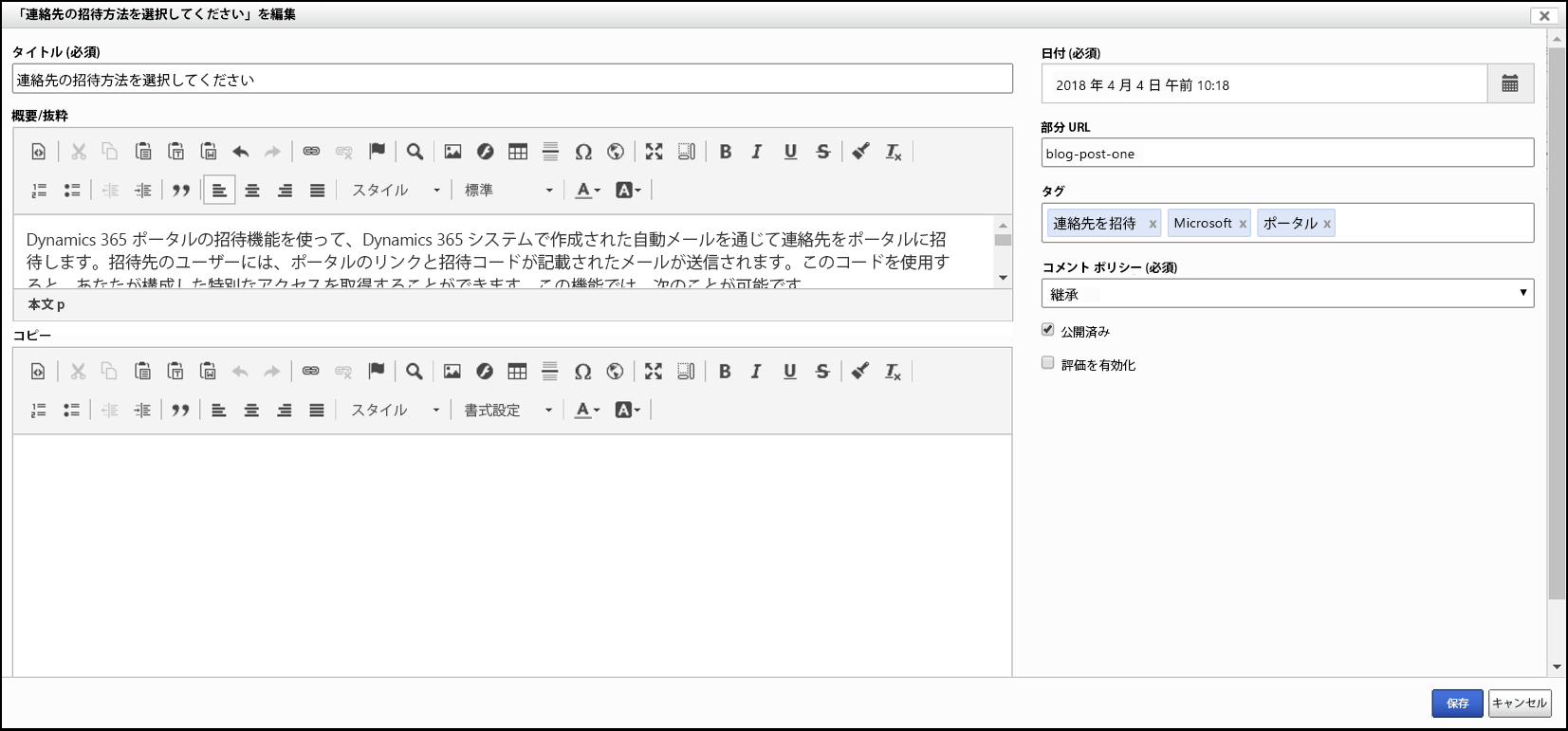
Task: Click the empty copy editor text area
Action: 512,556
